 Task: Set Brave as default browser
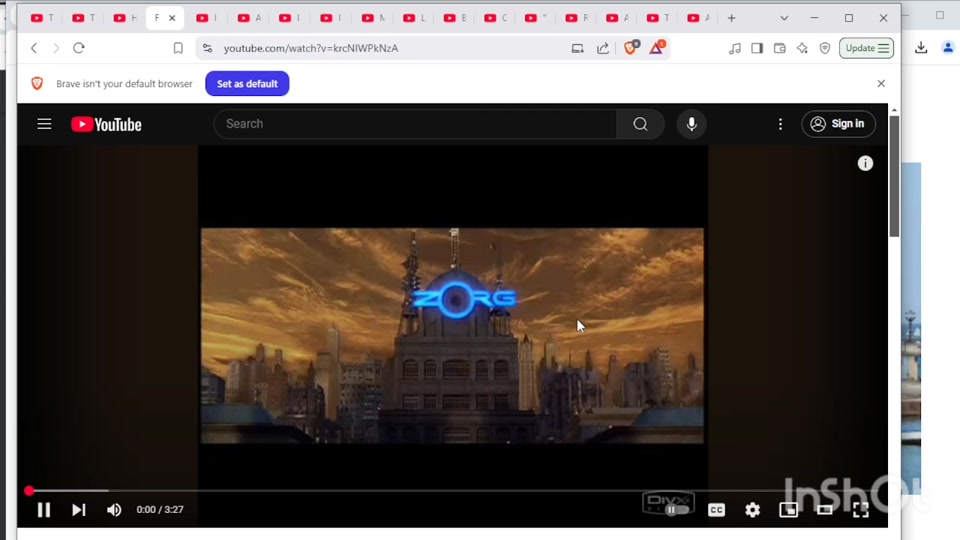coord(247,84)
